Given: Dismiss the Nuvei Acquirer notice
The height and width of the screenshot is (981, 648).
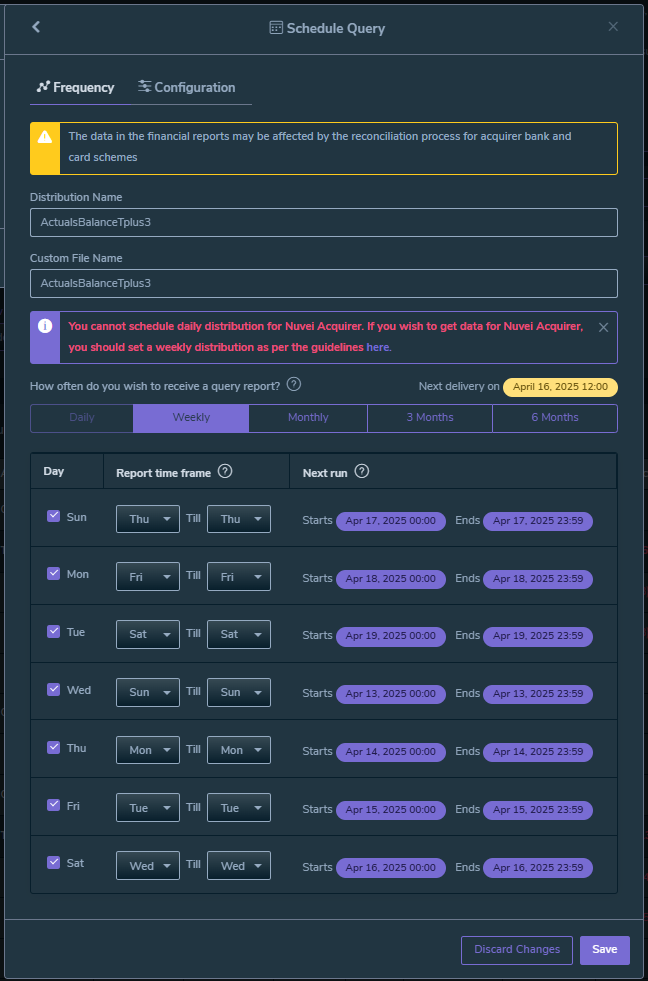Looking at the screenshot, I should coord(603,327).
